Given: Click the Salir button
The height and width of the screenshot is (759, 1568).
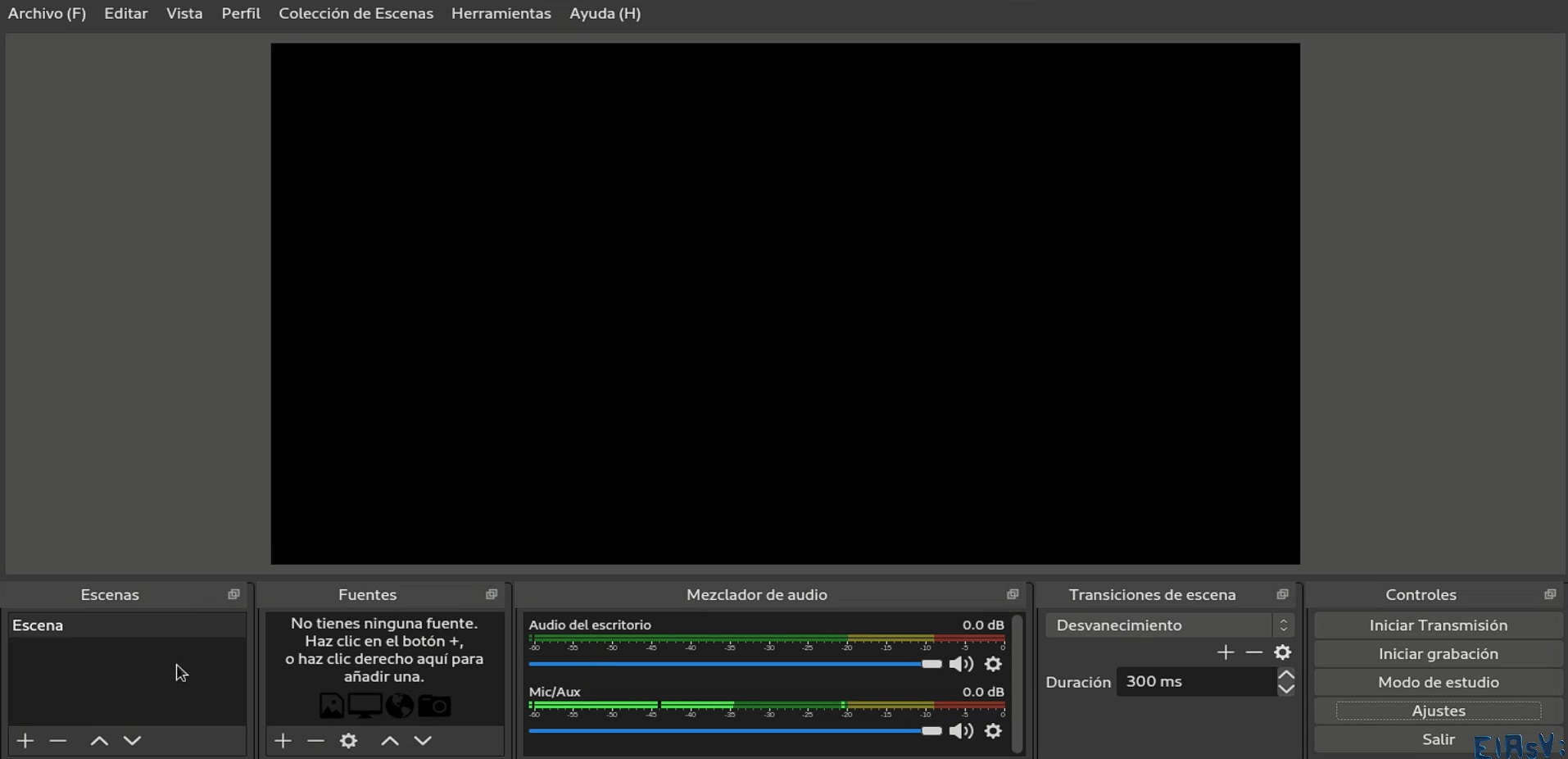Looking at the screenshot, I should pyautogui.click(x=1439, y=739).
